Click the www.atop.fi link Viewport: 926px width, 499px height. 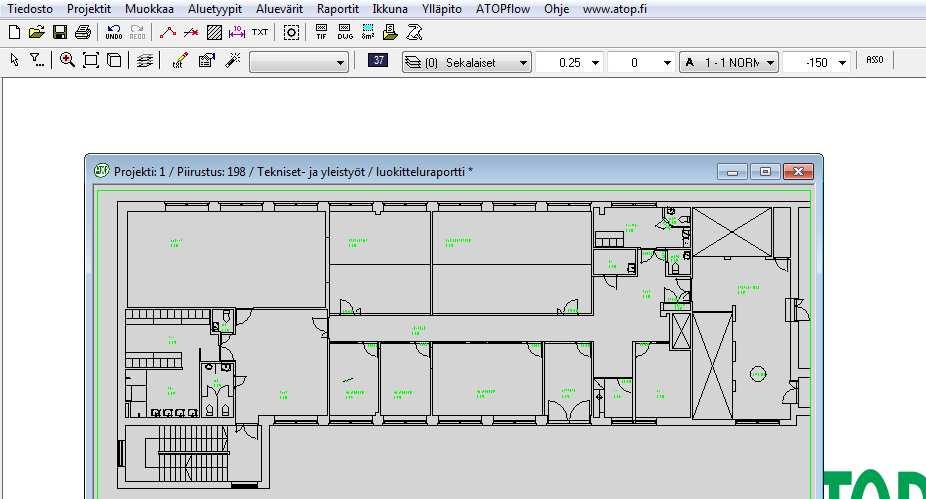coord(614,9)
